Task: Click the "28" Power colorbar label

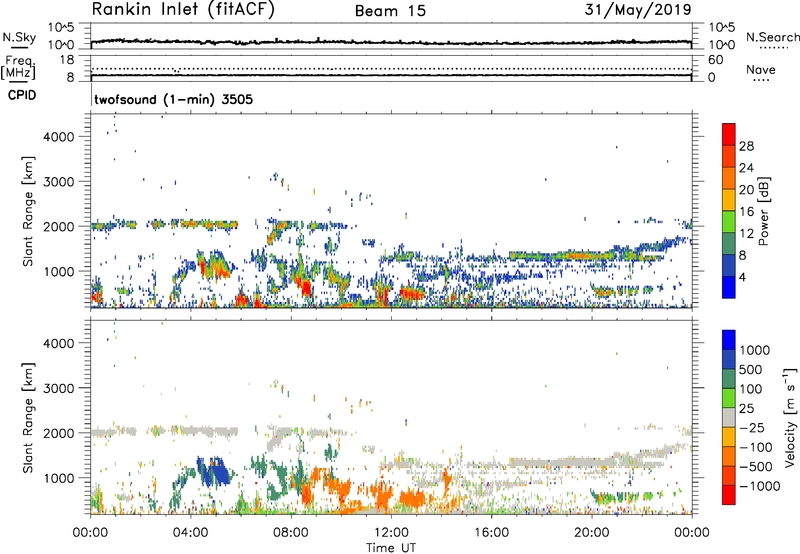Action: coord(746,146)
